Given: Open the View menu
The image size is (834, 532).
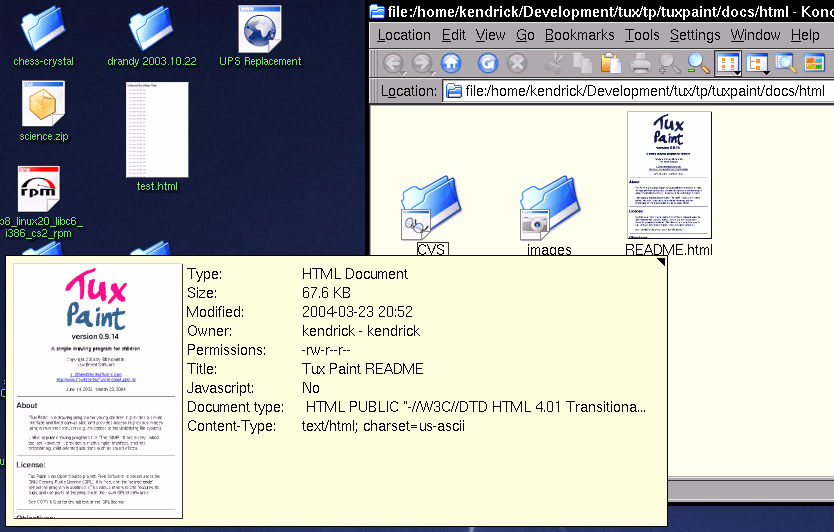Looking at the screenshot, I should pos(490,35).
